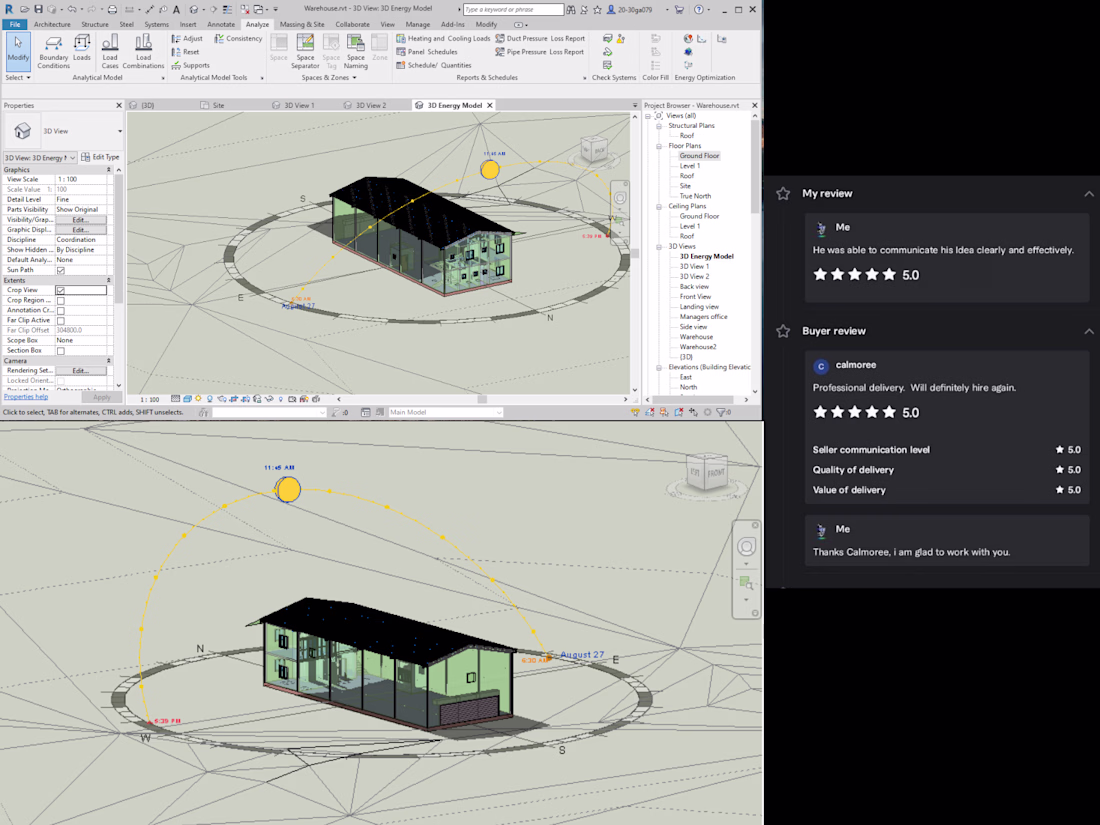
Task: Collapse the Floor Plans tree node
Action: [660, 146]
